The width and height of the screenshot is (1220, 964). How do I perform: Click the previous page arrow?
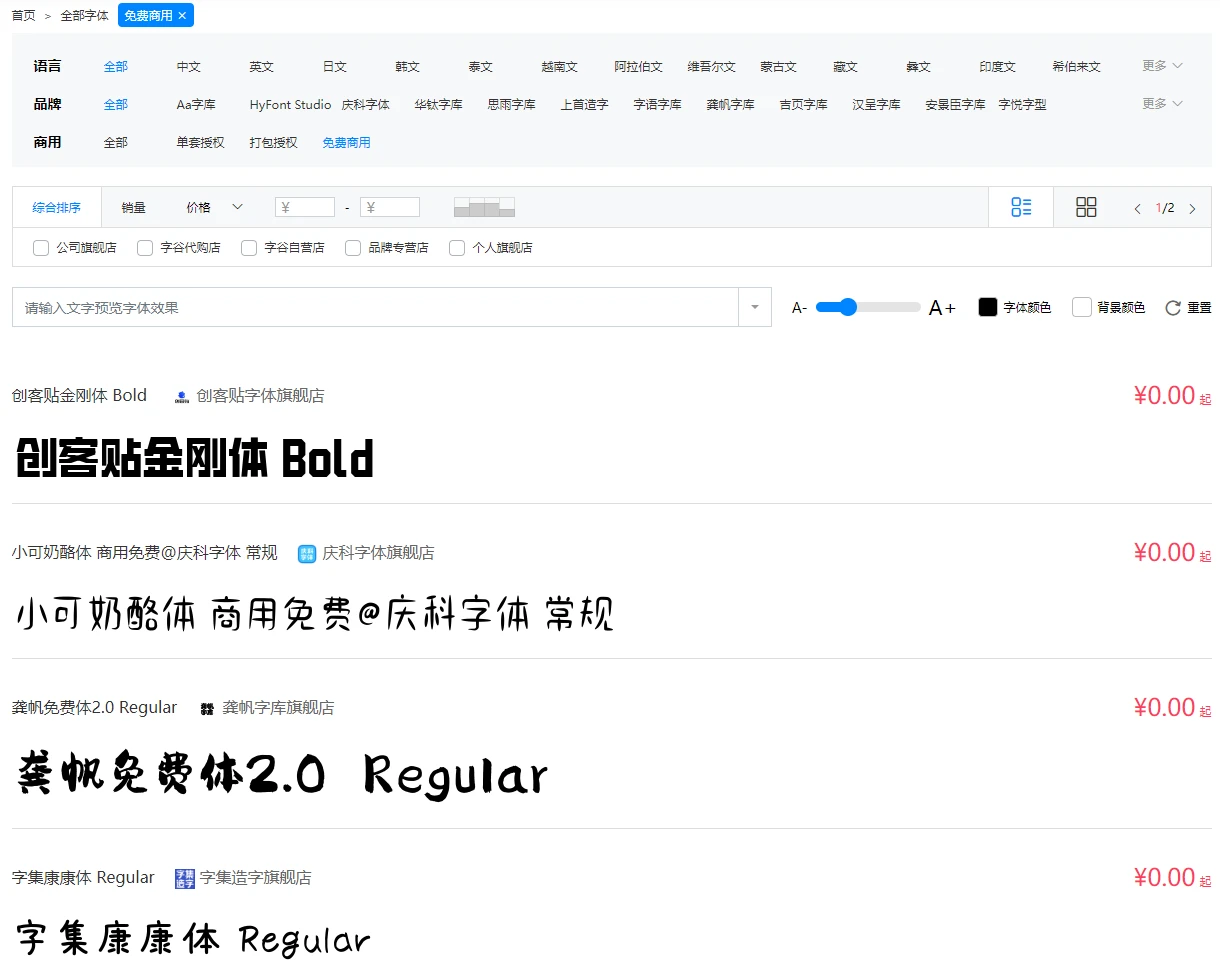(1138, 208)
